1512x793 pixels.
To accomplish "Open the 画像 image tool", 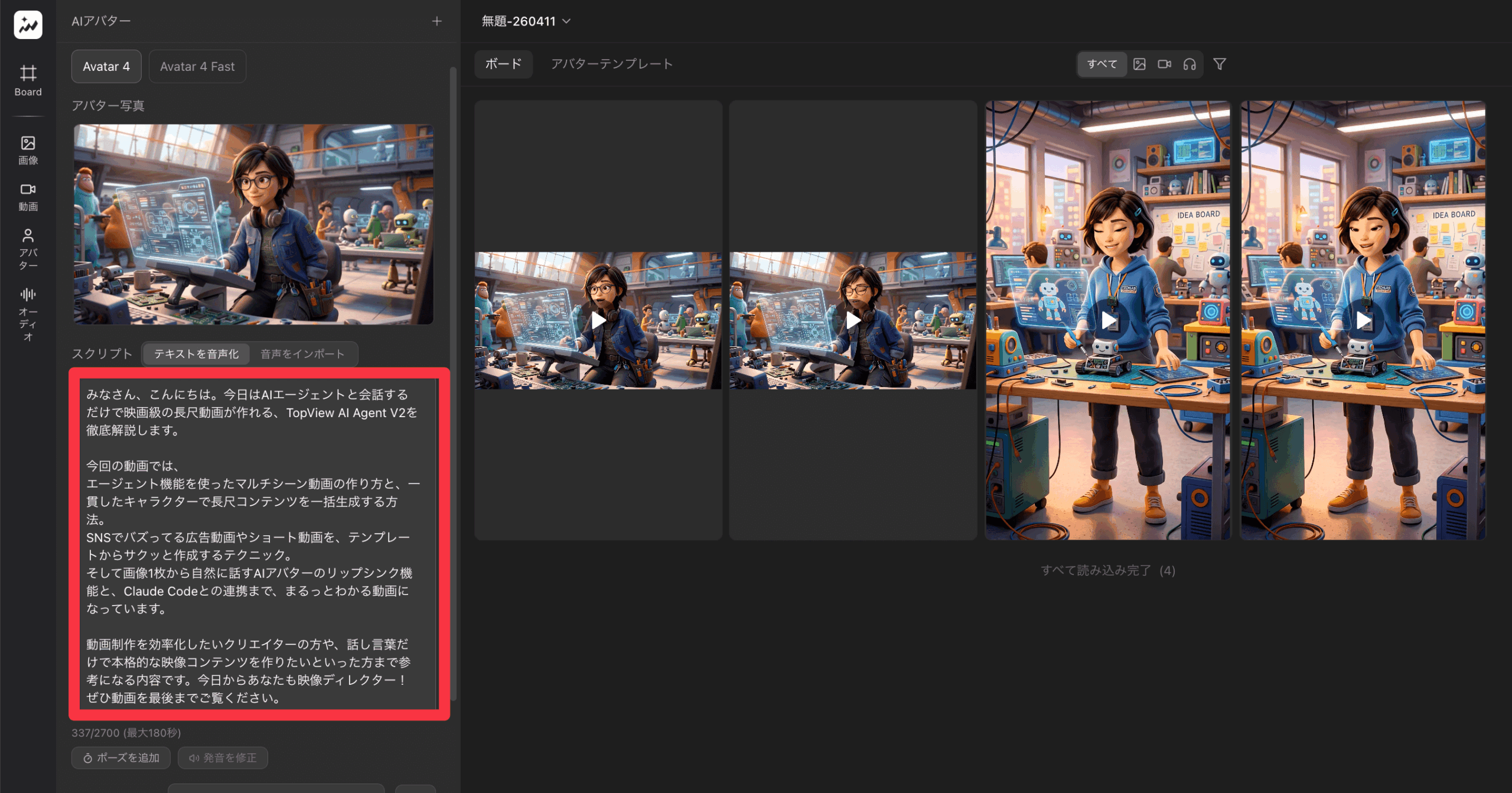I will coord(28,150).
